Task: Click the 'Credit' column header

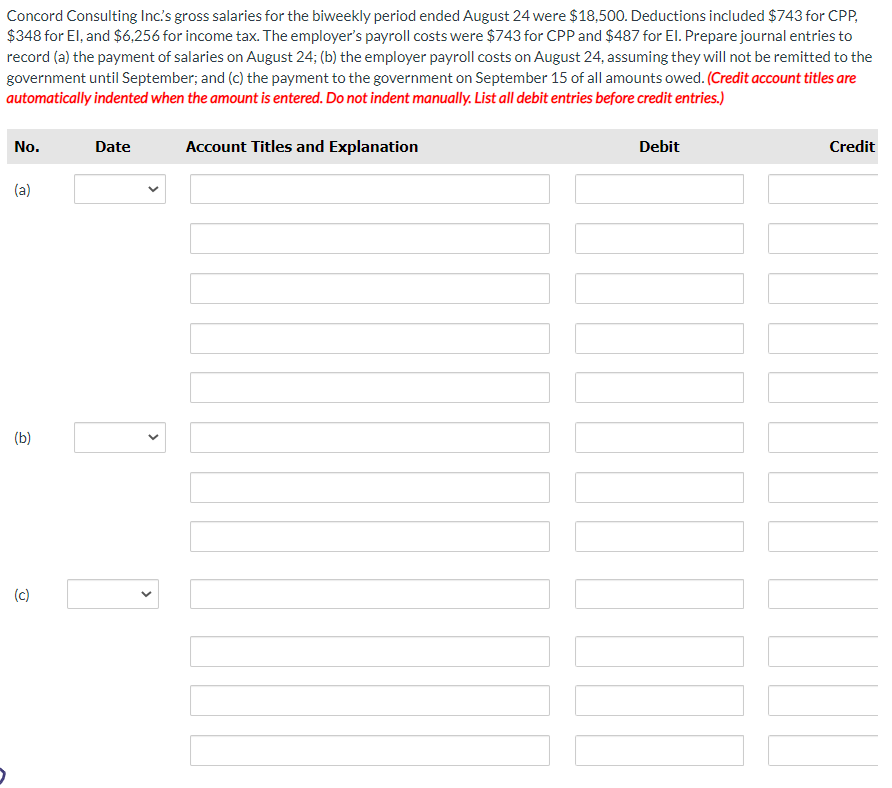Action: [852, 147]
